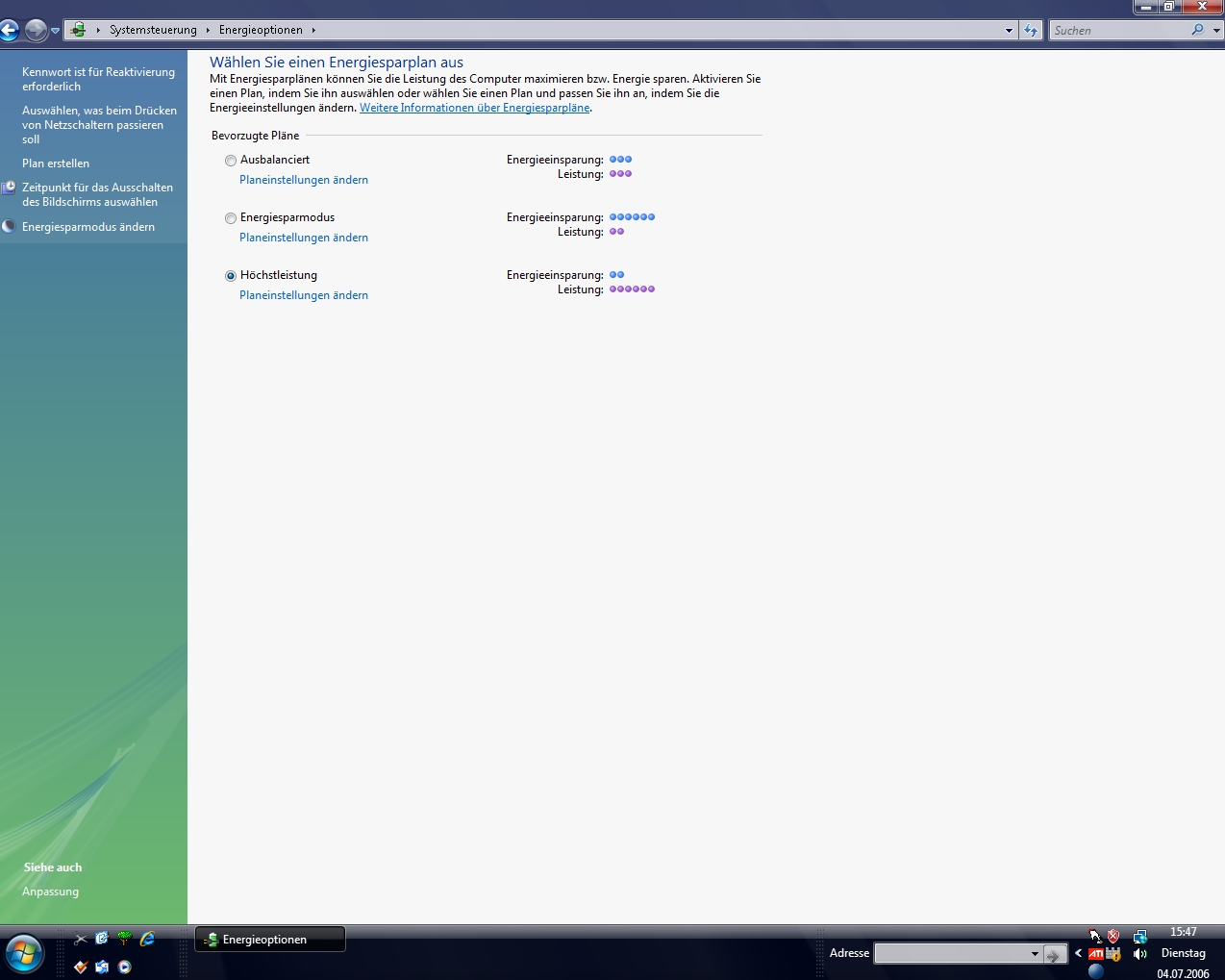1225x980 pixels.
Task: Open the Windows Start orb
Action: point(24,954)
